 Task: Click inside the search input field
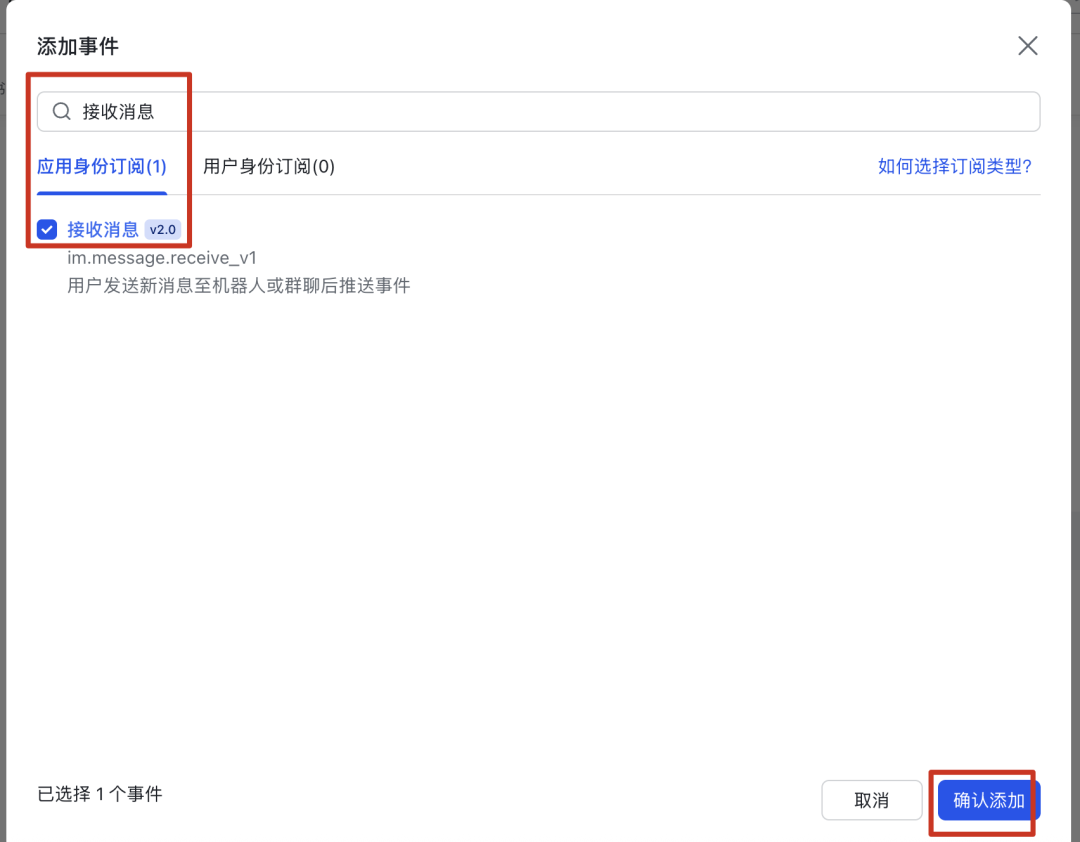tap(400, 111)
